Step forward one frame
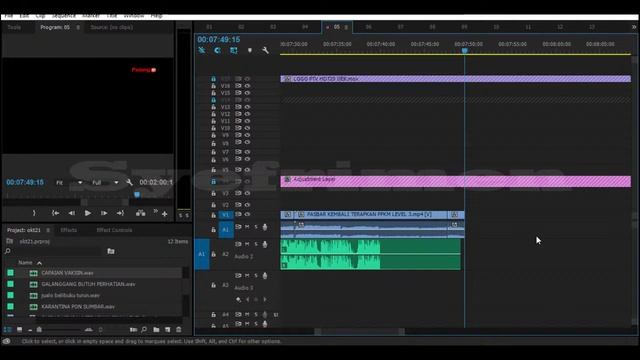640x360 pixels. pyautogui.click(x=104, y=213)
